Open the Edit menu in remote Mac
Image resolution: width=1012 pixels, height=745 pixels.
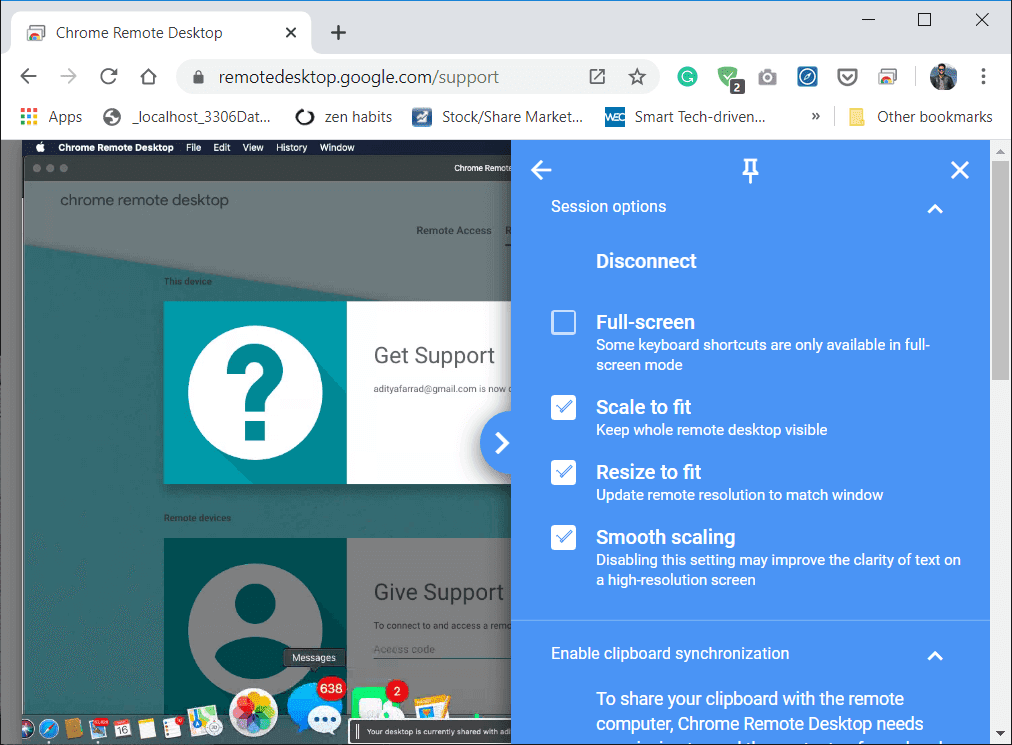click(222, 147)
